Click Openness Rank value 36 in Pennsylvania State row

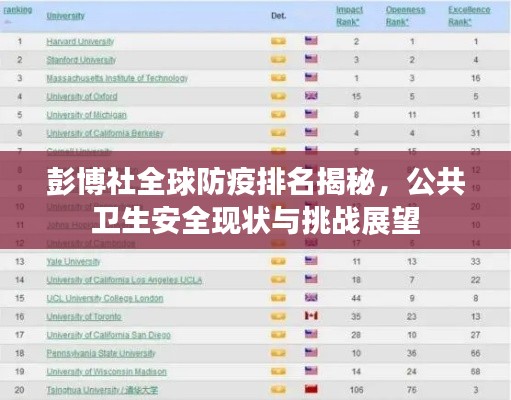[x=412, y=353]
